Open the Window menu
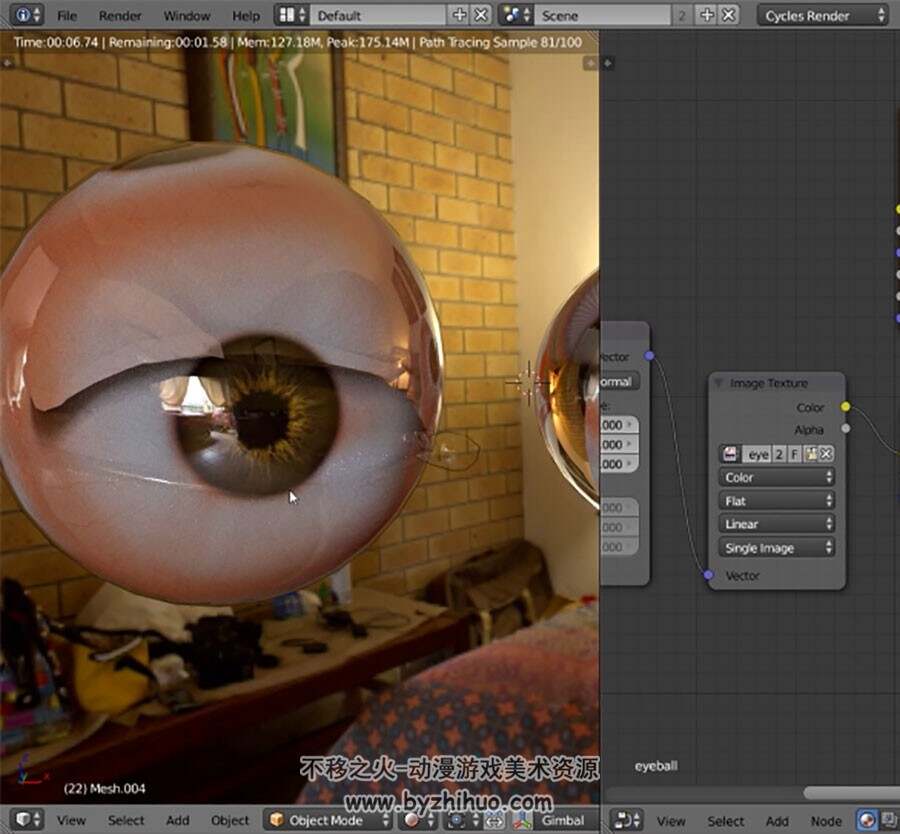 click(187, 16)
